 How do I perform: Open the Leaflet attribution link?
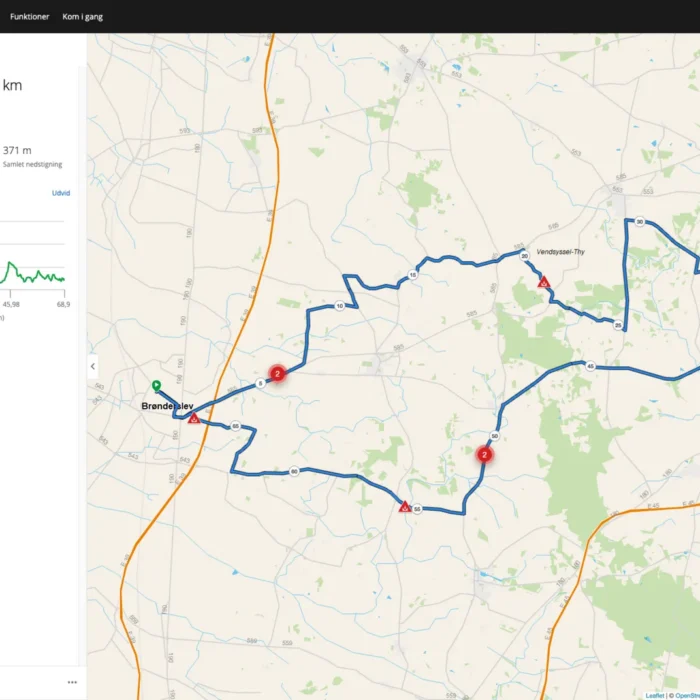pyautogui.click(x=655, y=695)
